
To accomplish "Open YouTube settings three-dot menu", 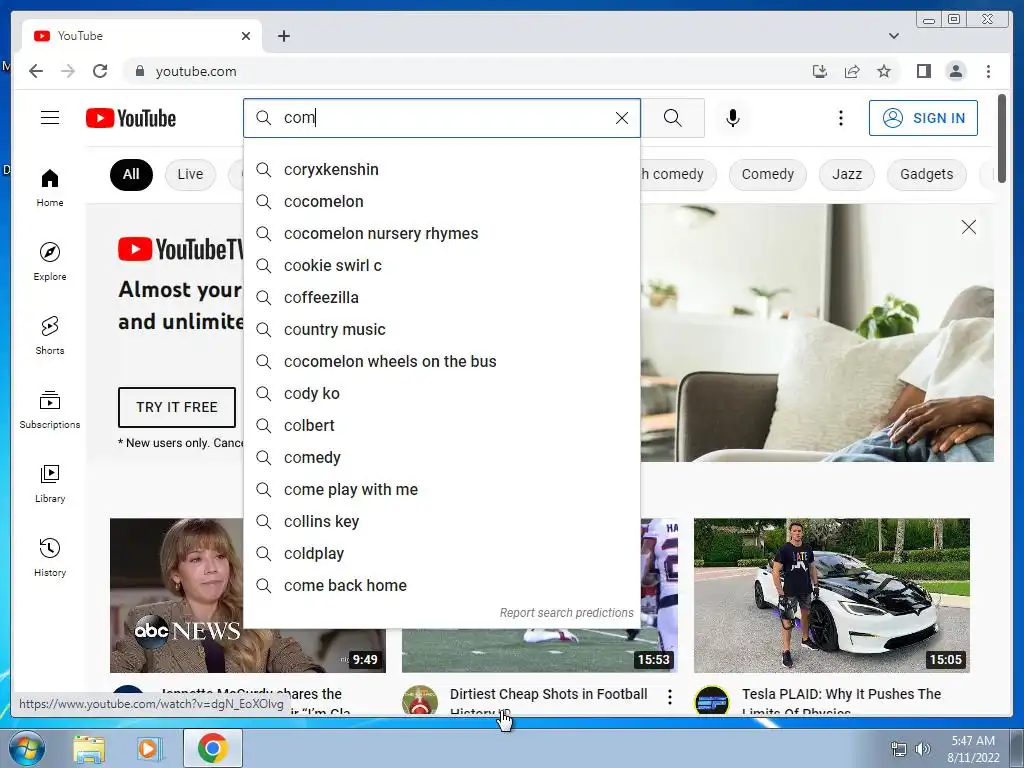I will 840,118.
